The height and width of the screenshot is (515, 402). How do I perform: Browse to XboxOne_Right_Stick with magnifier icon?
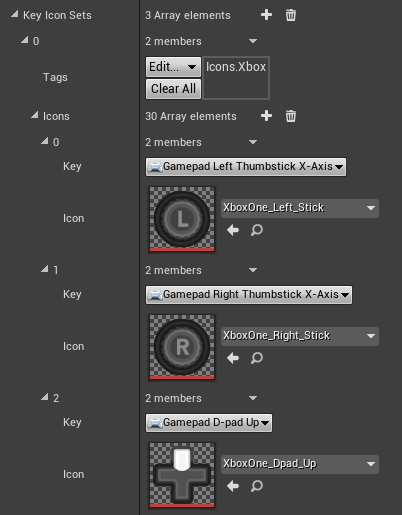(x=257, y=358)
